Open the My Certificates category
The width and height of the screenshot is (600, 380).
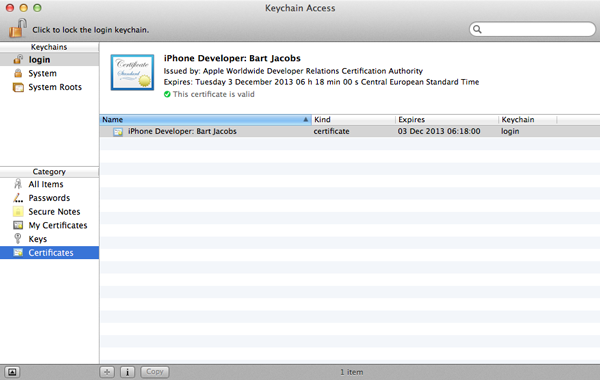coord(49,225)
